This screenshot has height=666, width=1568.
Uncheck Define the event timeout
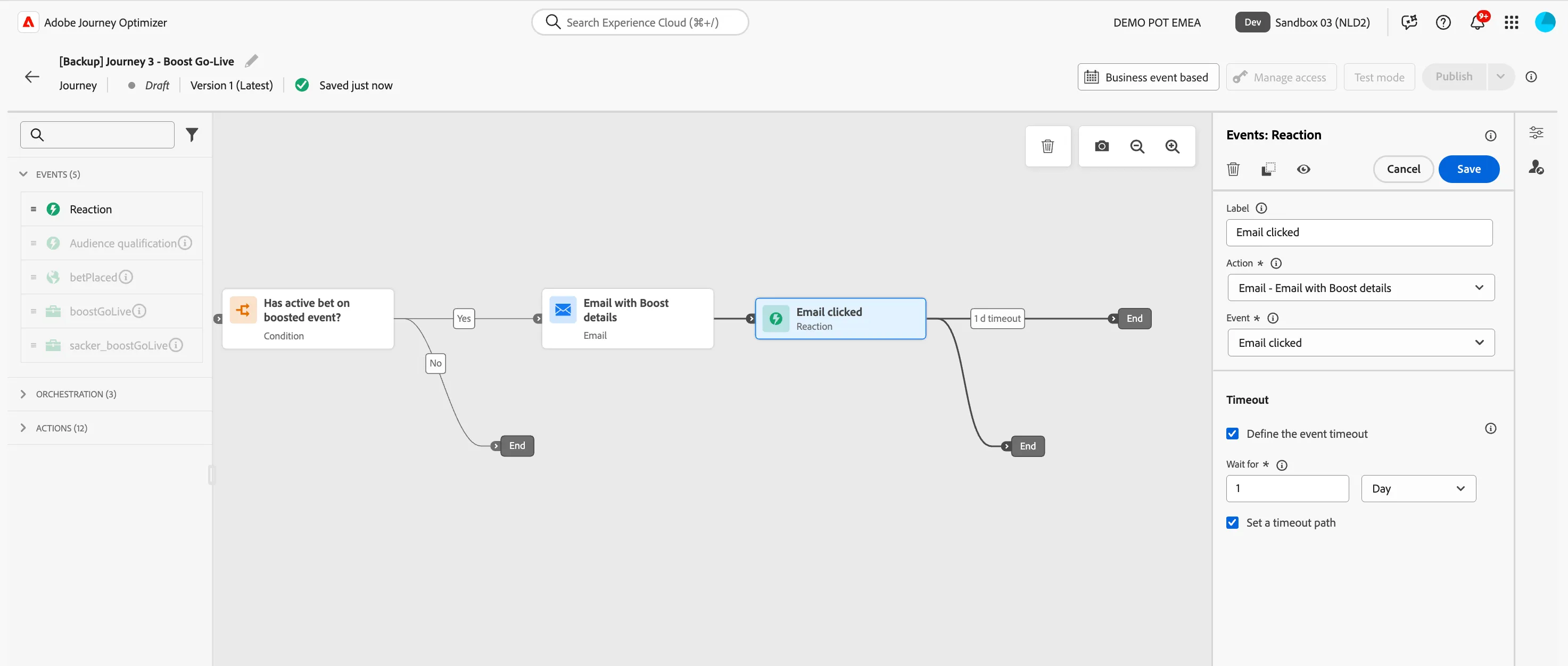click(x=1233, y=434)
